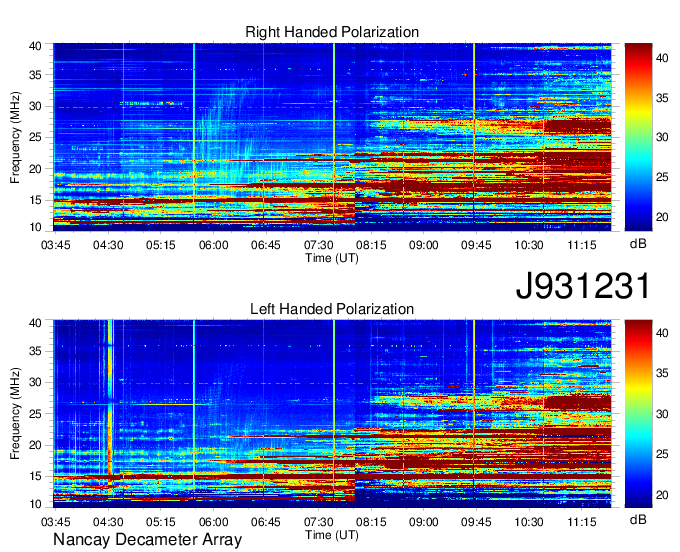Click the 'dB' label beside Right Handed color bar

(x=638, y=243)
